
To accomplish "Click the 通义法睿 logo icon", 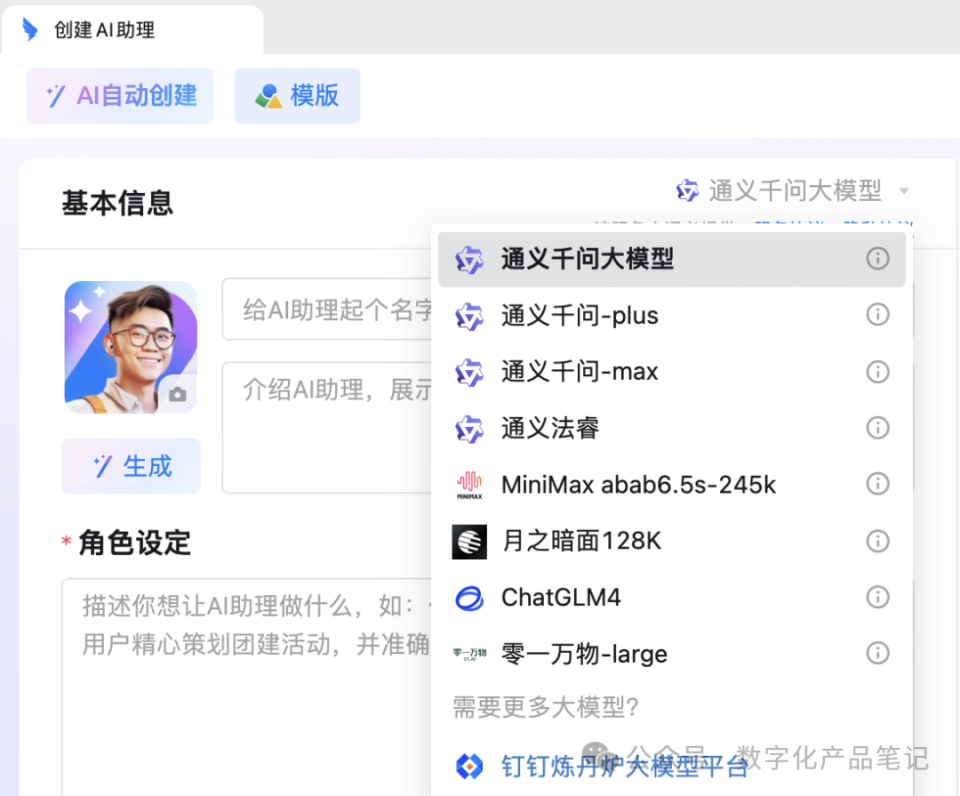I will pos(470,429).
